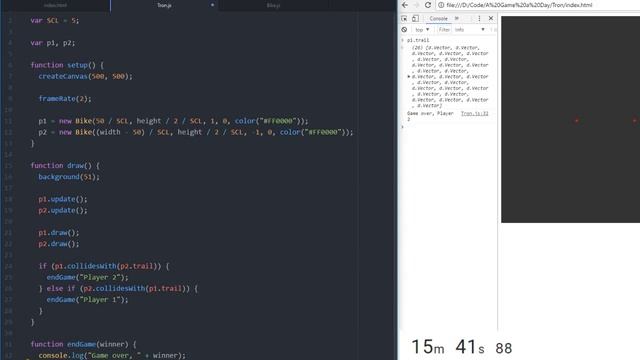Close the DevTools panel

click(x=491, y=18)
